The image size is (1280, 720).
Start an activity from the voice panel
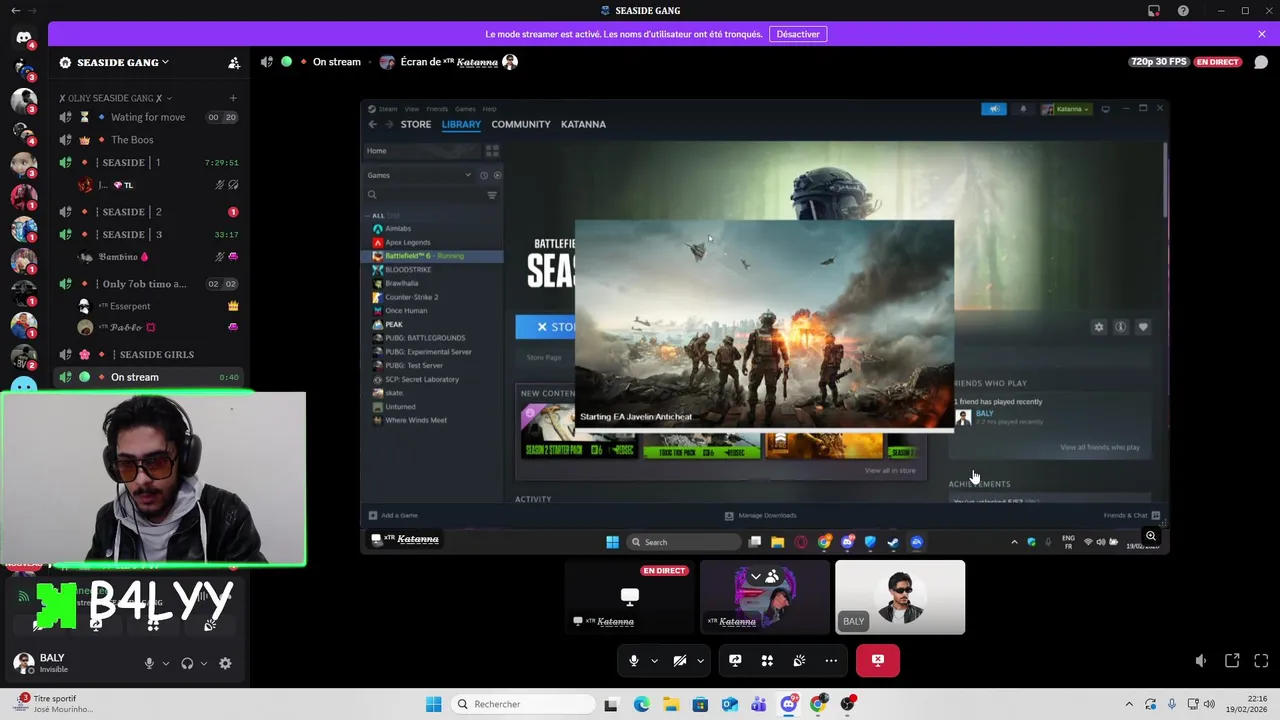153,625
